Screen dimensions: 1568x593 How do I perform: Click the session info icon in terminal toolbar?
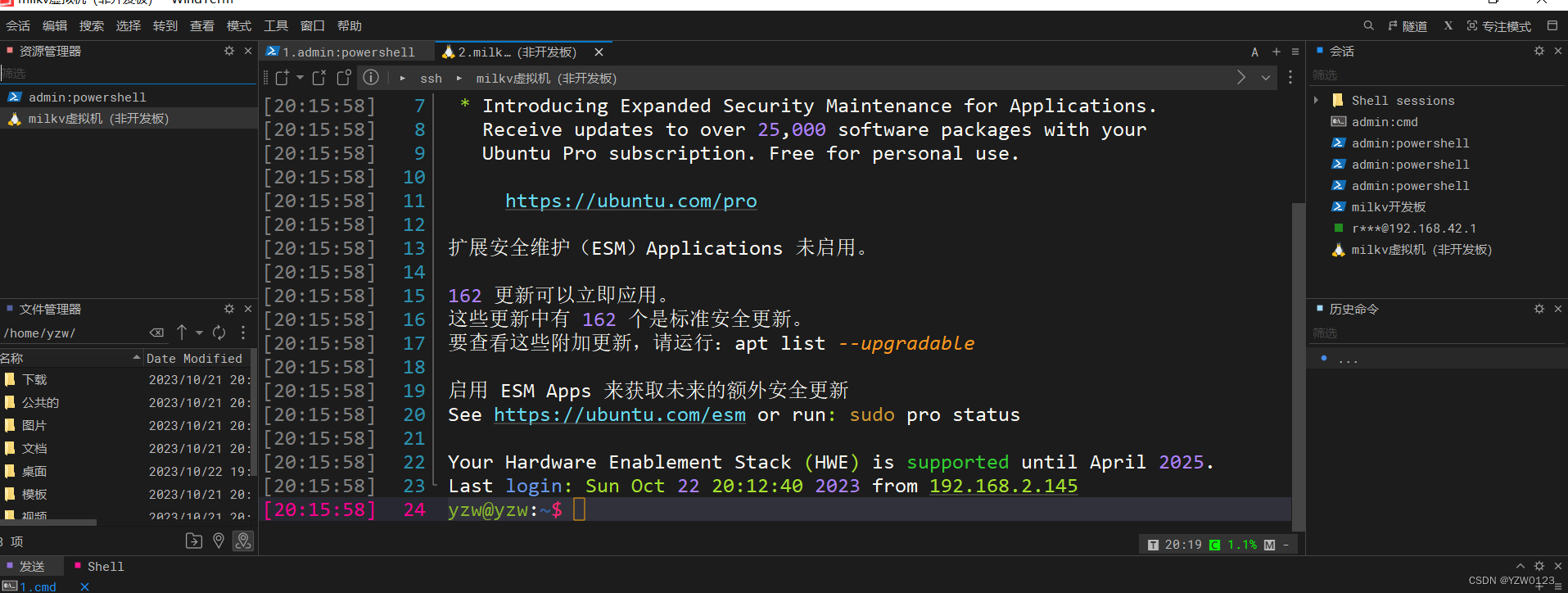[371, 78]
